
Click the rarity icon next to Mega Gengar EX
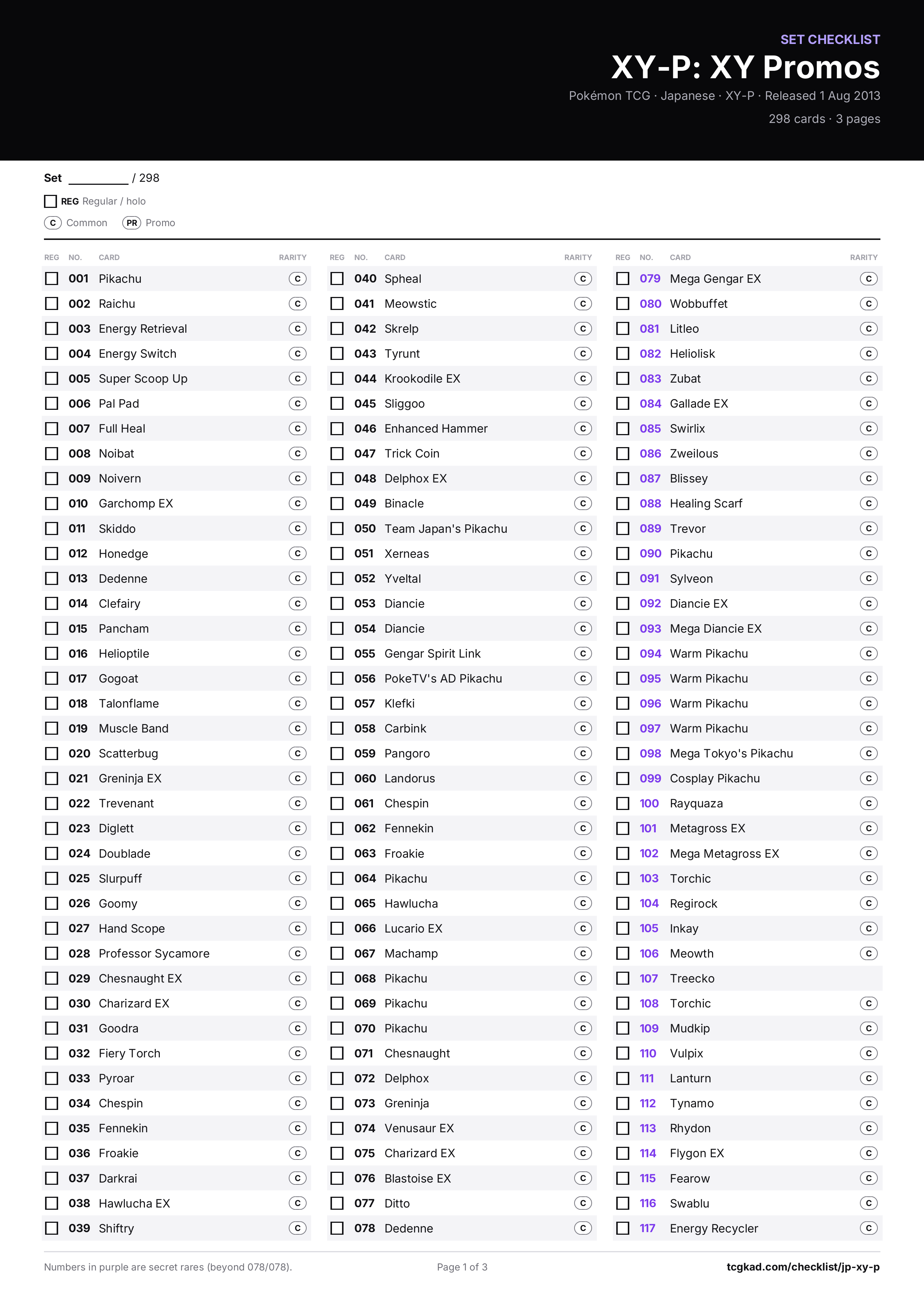[x=868, y=278]
